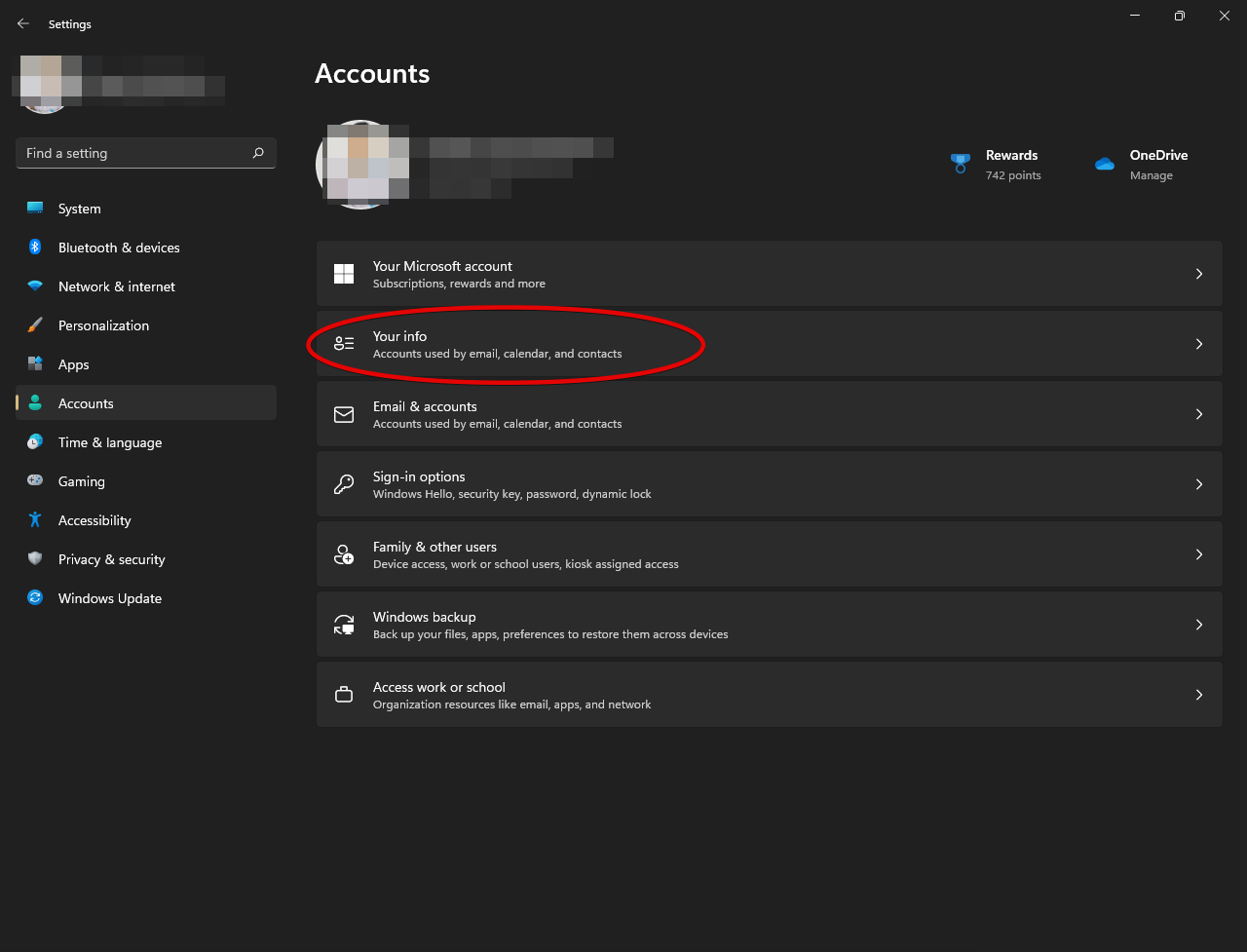Click the Rewards medal icon
The image size is (1247, 952).
(961, 164)
